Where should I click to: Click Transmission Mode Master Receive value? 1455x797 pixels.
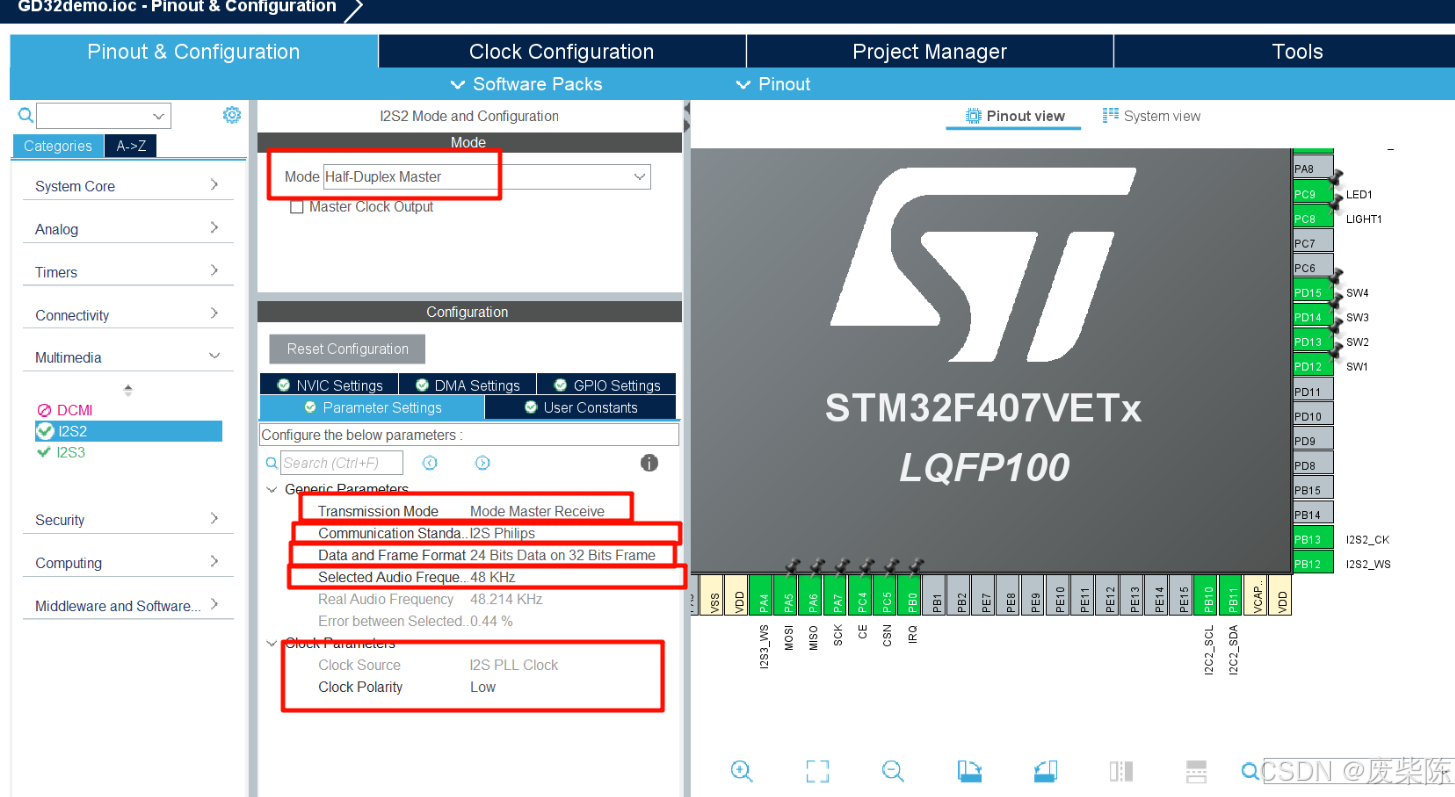[x=537, y=511]
